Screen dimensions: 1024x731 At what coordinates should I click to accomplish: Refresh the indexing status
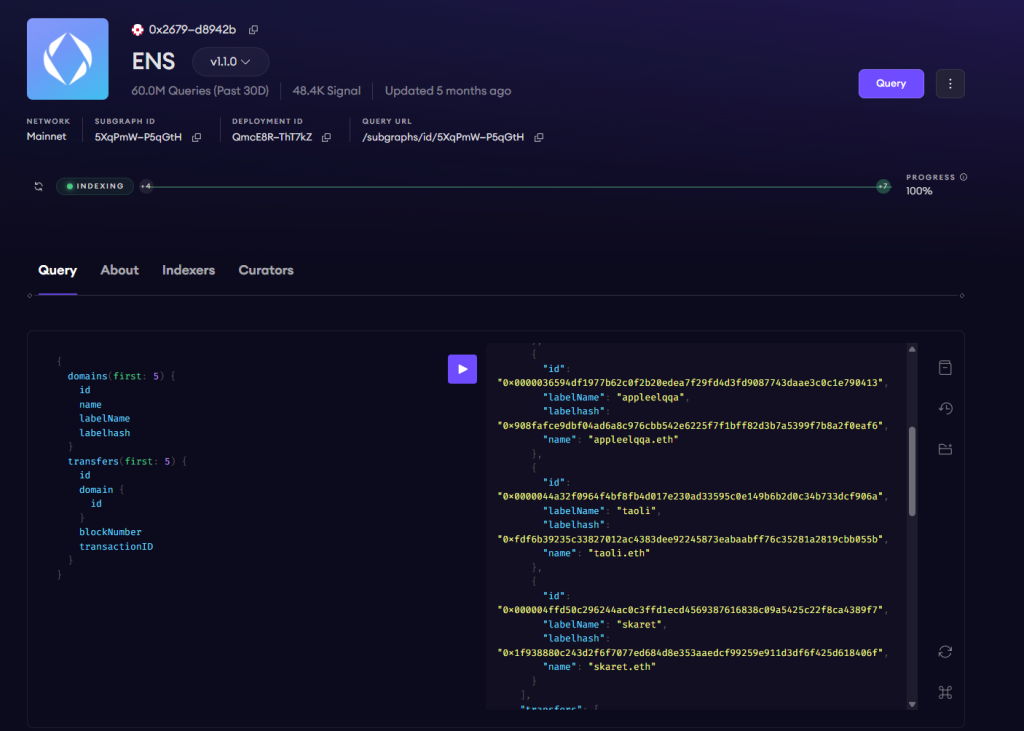pyautogui.click(x=39, y=186)
